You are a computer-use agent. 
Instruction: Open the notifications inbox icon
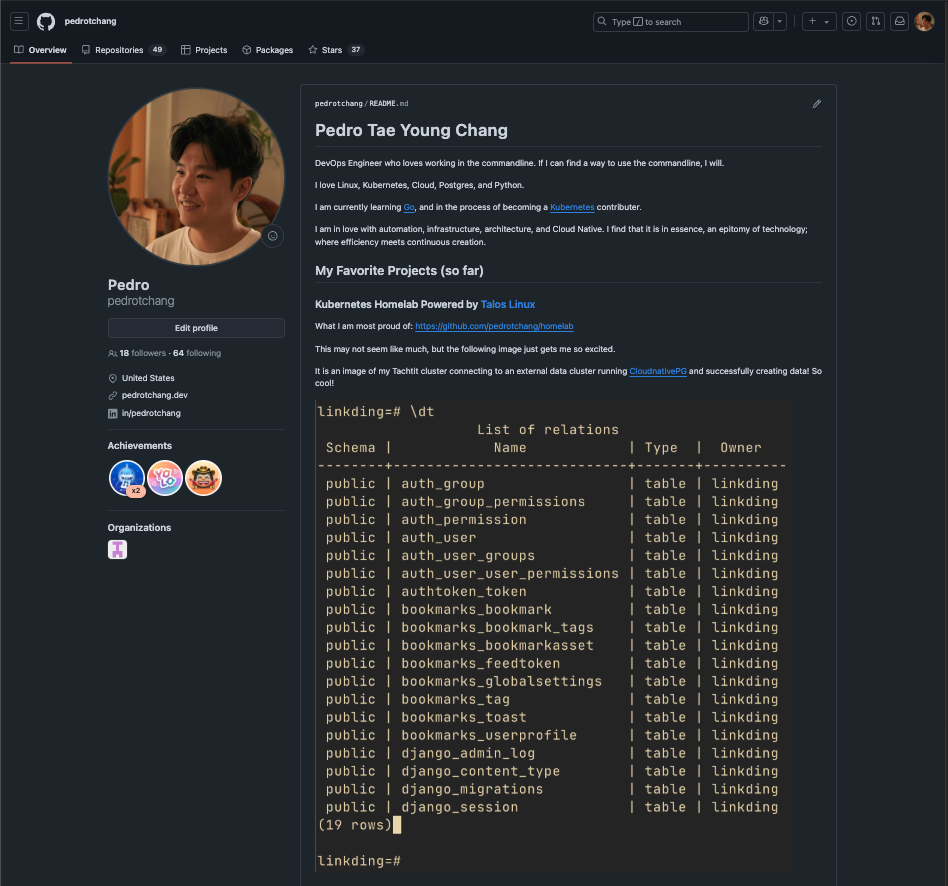coord(900,21)
